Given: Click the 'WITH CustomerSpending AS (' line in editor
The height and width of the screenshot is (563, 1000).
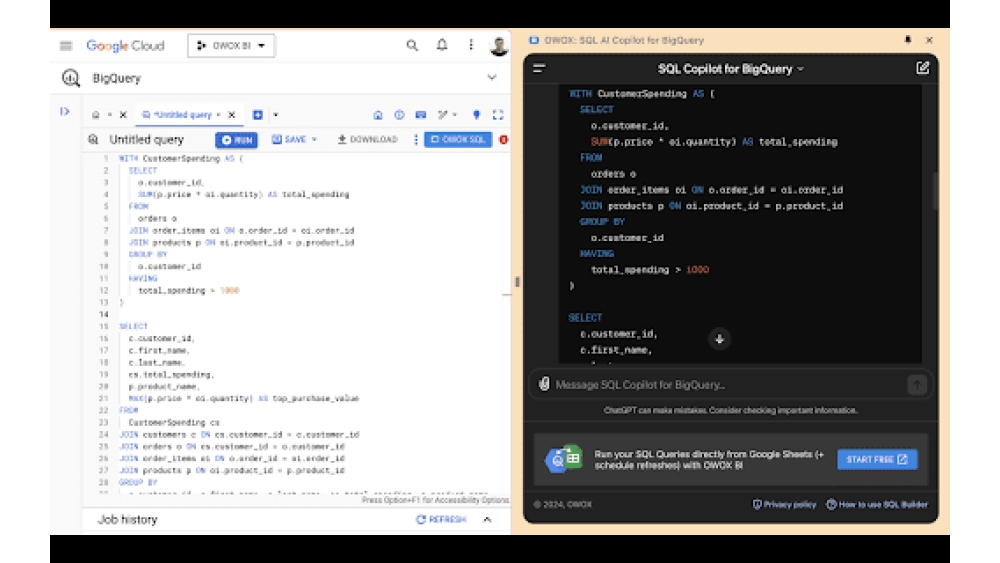Looking at the screenshot, I should (x=180, y=158).
